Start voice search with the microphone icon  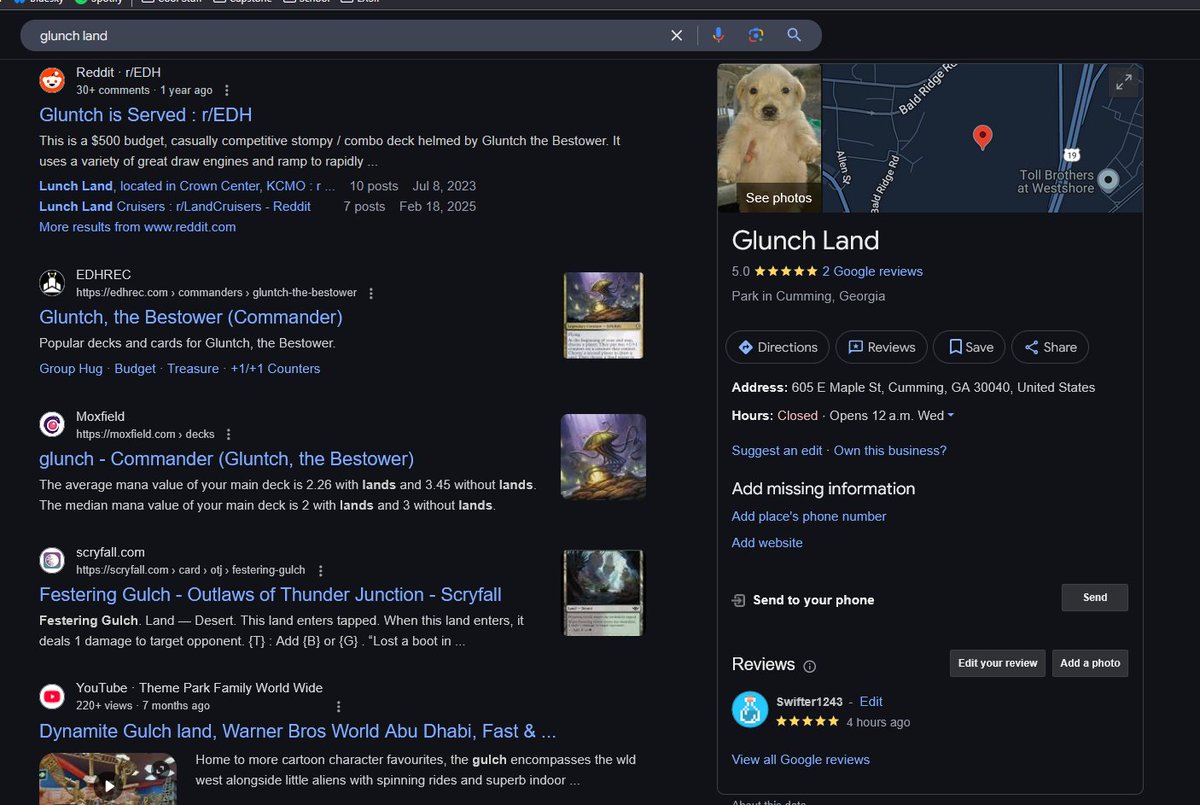pyautogui.click(x=718, y=35)
